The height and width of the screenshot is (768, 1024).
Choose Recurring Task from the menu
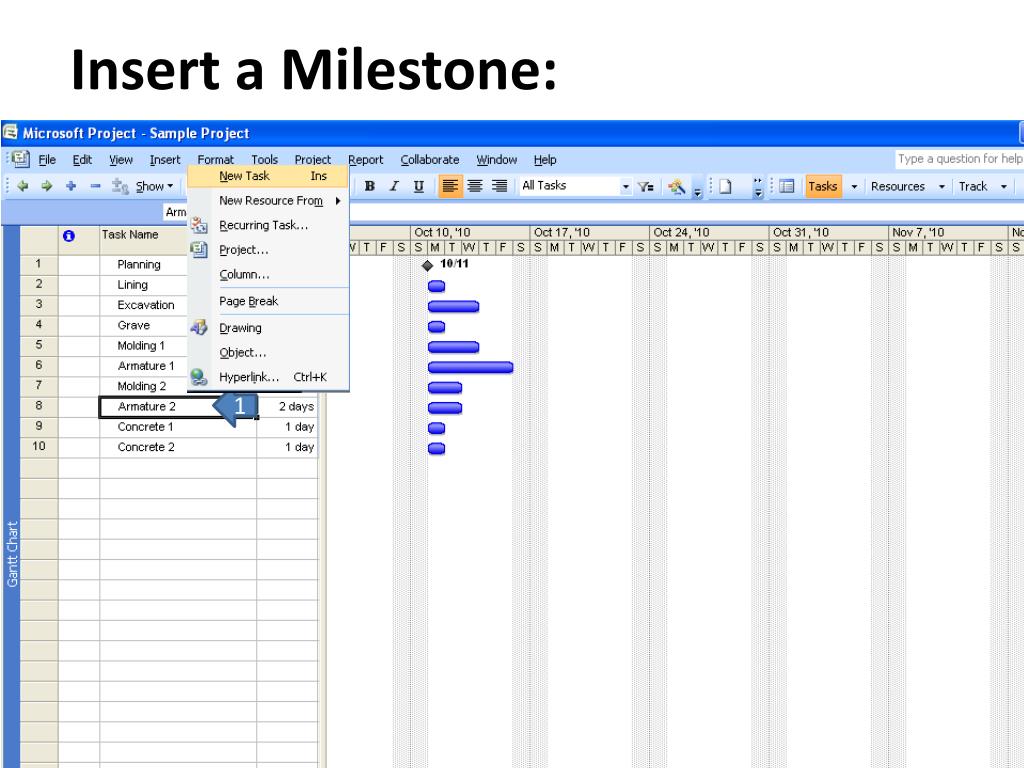click(268, 225)
